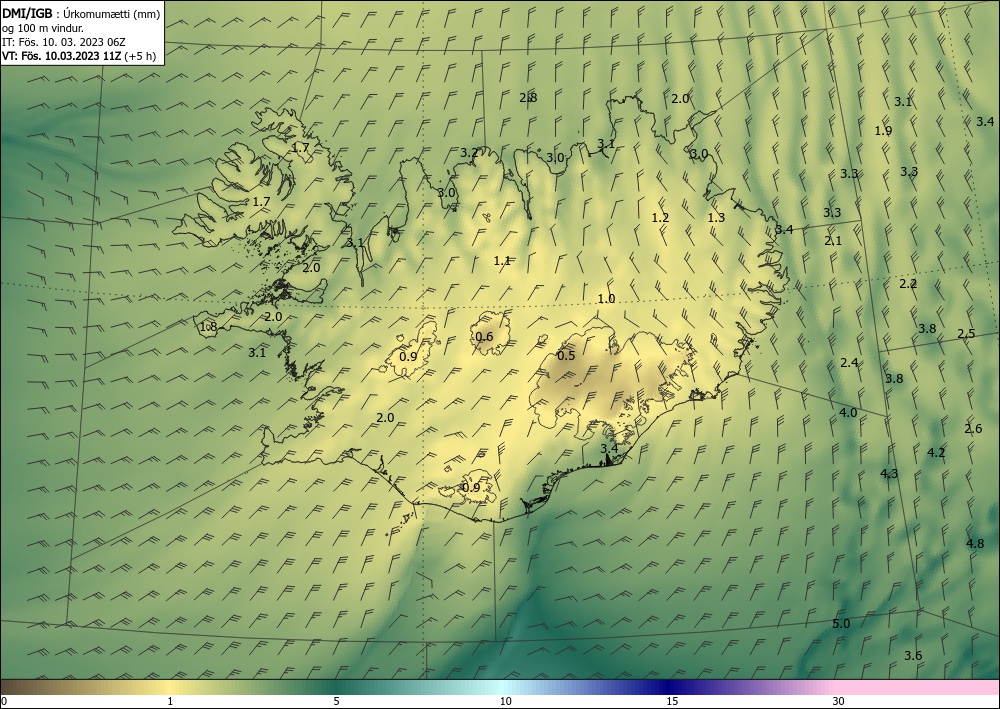Click the 3.6 value in the bottom right

pos(913,655)
